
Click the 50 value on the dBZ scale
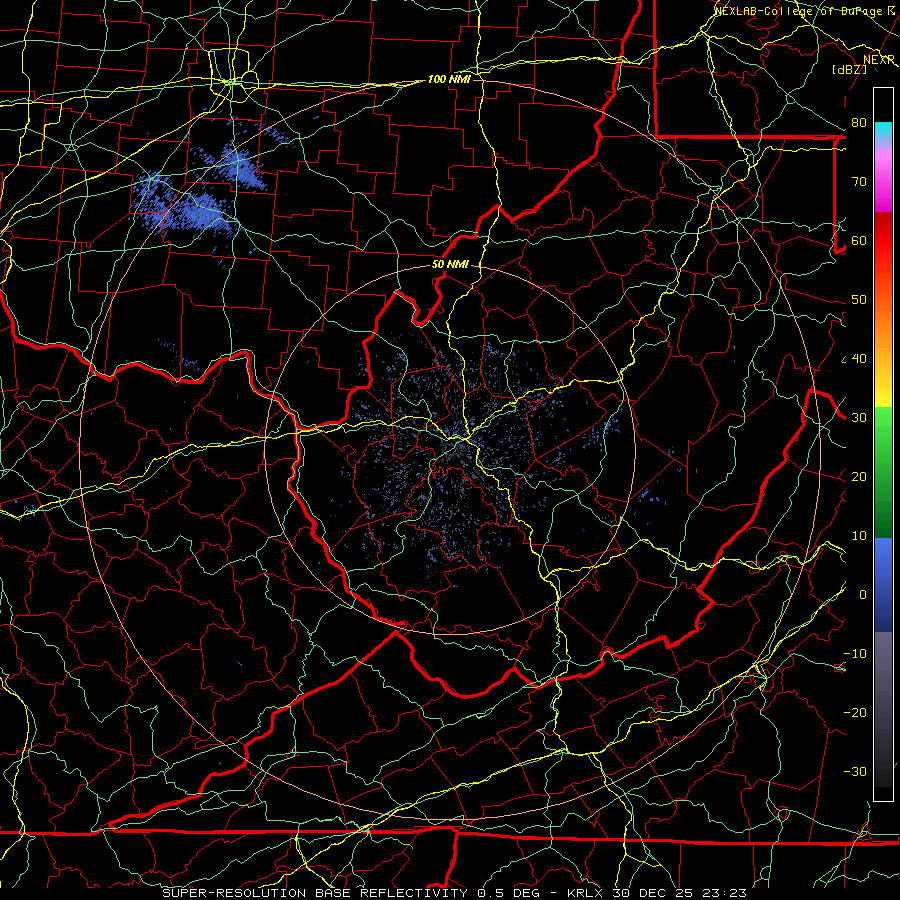[859, 300]
